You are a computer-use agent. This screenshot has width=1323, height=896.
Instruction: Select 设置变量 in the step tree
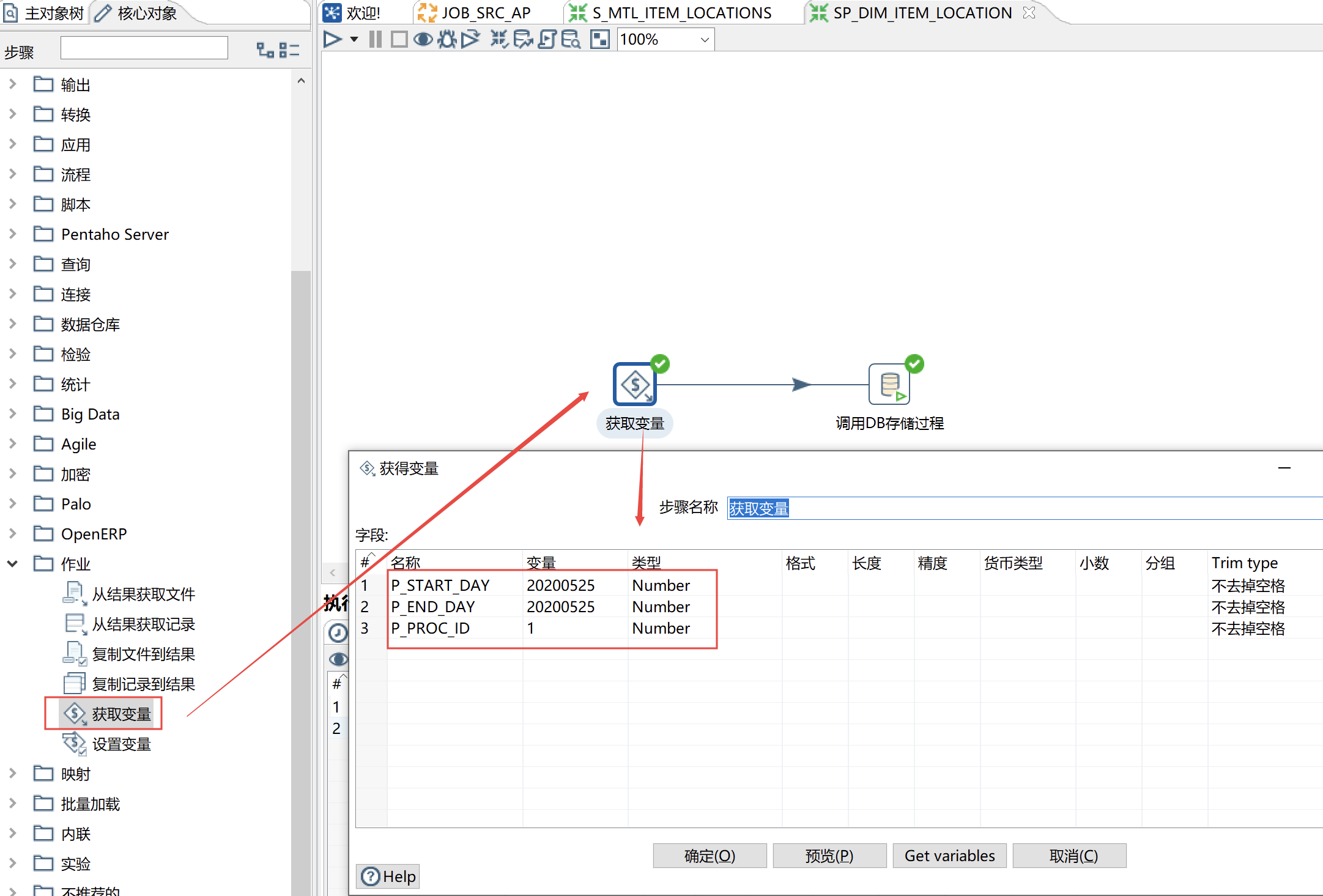[x=121, y=744]
